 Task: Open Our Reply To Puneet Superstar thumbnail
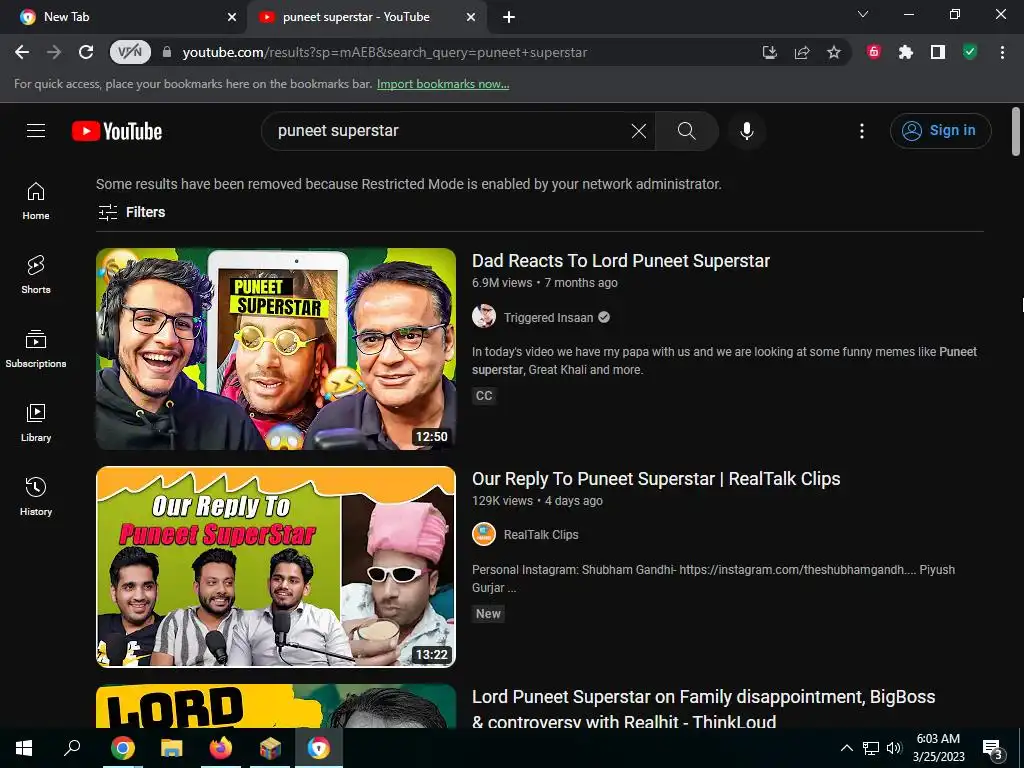[x=276, y=567]
